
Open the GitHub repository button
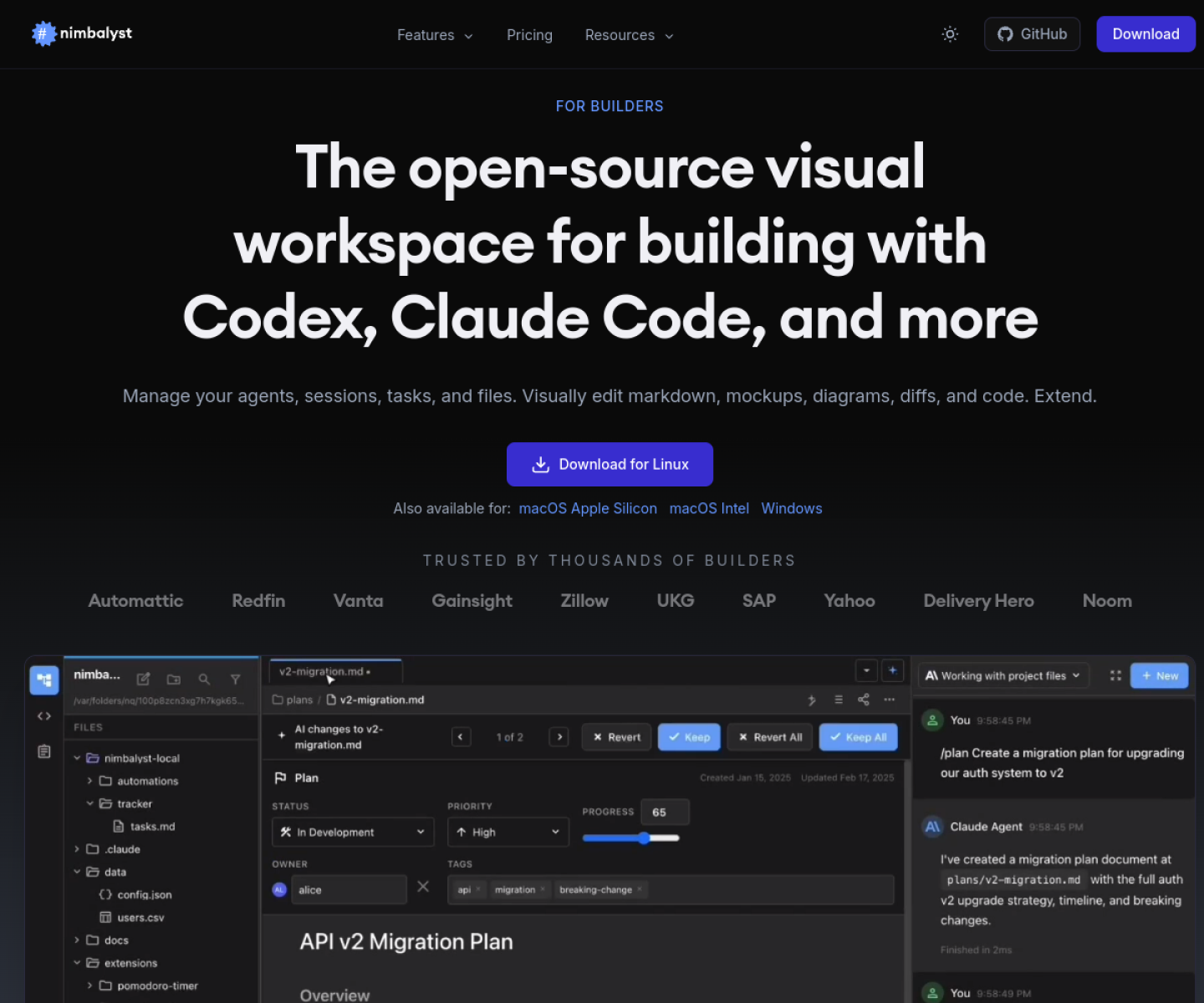1032,34
